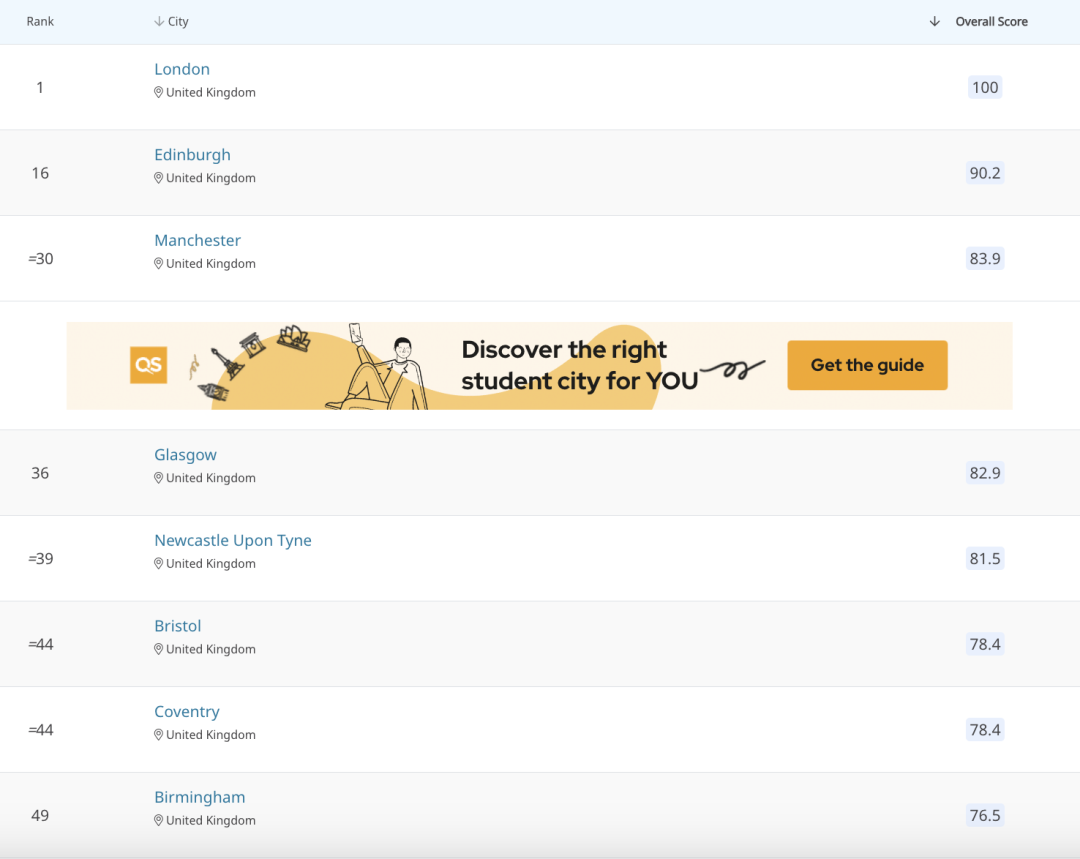The width and height of the screenshot is (1080, 859).
Task: Click location pin icon under Birmingham
Action: (158, 820)
